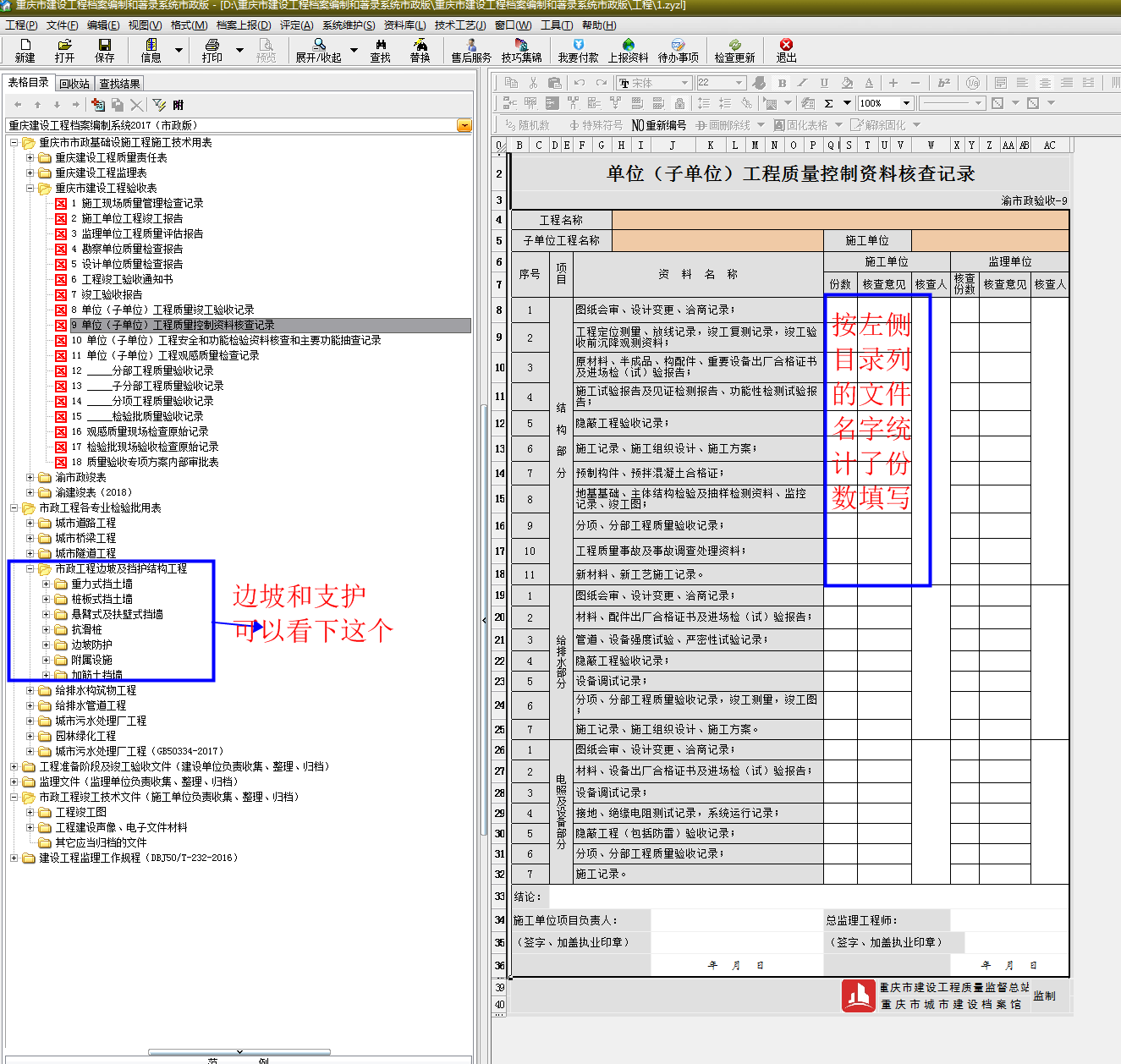Open the dropdown arrow next to 固化表格
Viewport: 1121px width, 1064px height.
click(838, 125)
